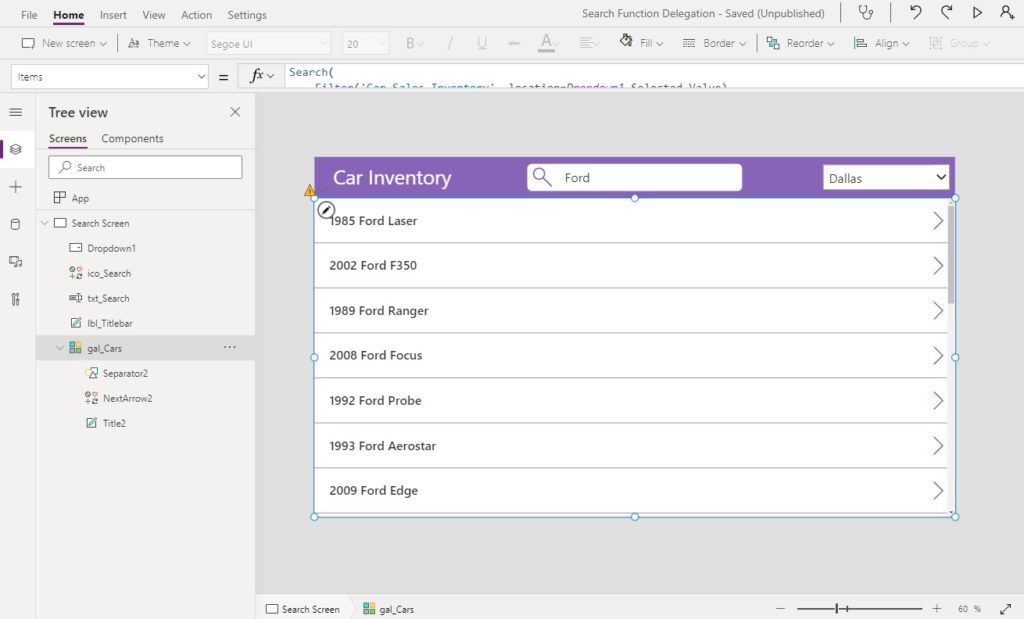Open the Align dropdown
Image resolution: width=1024 pixels, height=619 pixels.
[882, 43]
